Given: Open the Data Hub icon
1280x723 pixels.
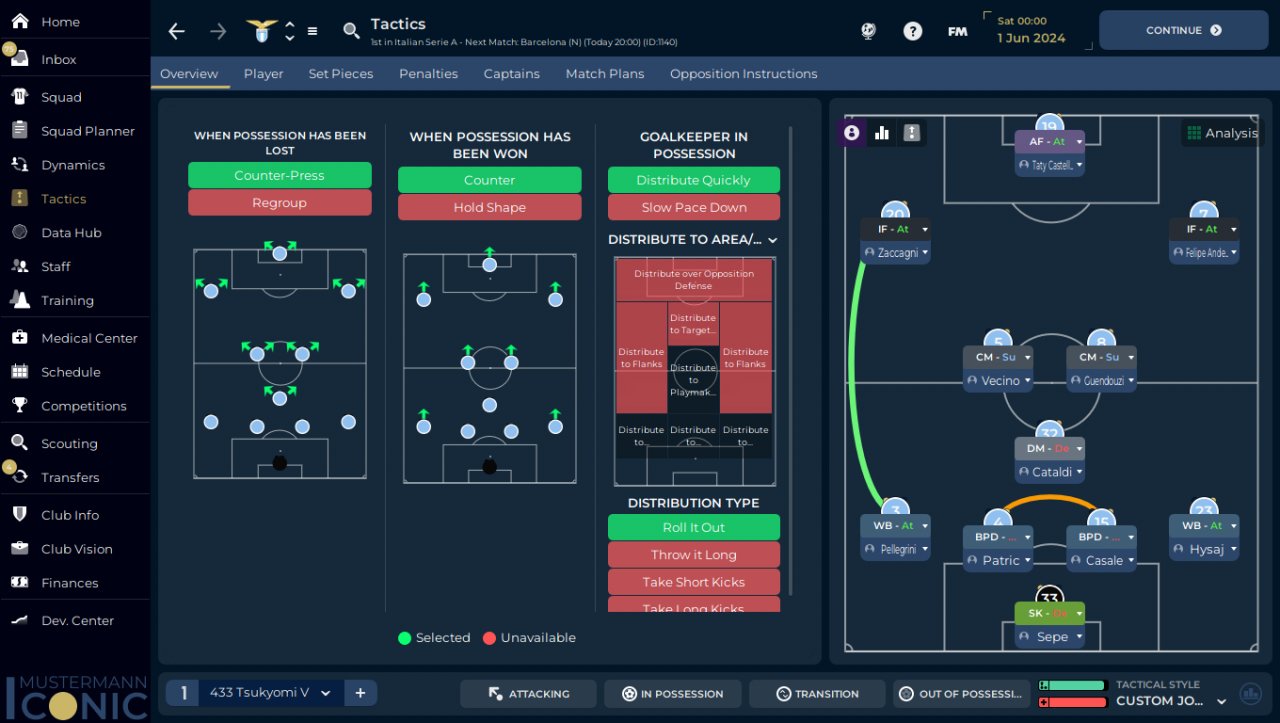Looking at the screenshot, I should click(19, 232).
